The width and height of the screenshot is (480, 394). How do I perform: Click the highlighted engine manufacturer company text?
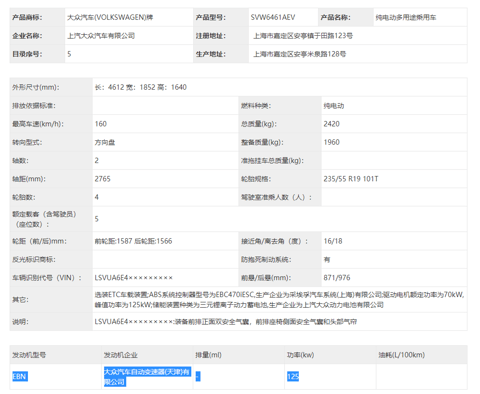point(147,377)
